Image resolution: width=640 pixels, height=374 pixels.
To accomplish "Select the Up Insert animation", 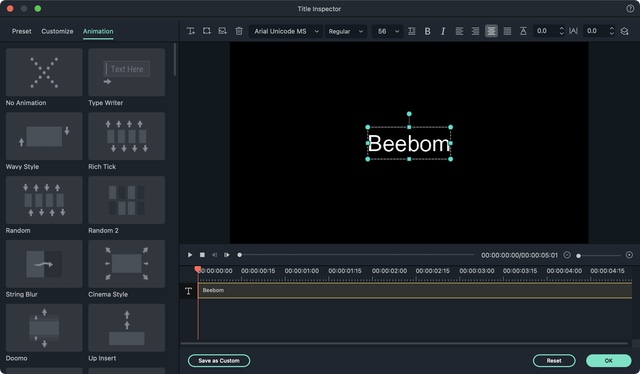I will point(127,327).
